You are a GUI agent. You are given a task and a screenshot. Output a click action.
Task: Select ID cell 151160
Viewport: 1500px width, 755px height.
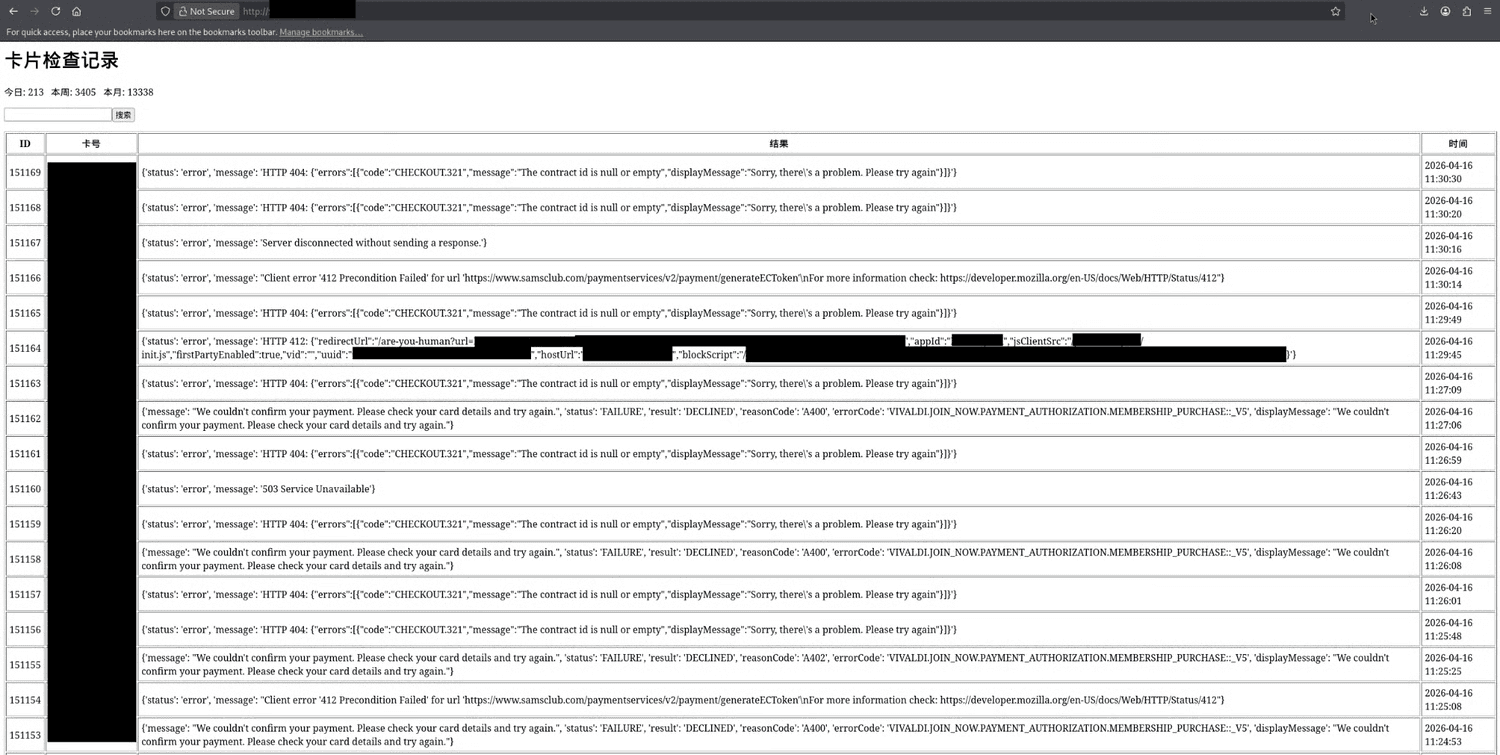click(x=25, y=489)
